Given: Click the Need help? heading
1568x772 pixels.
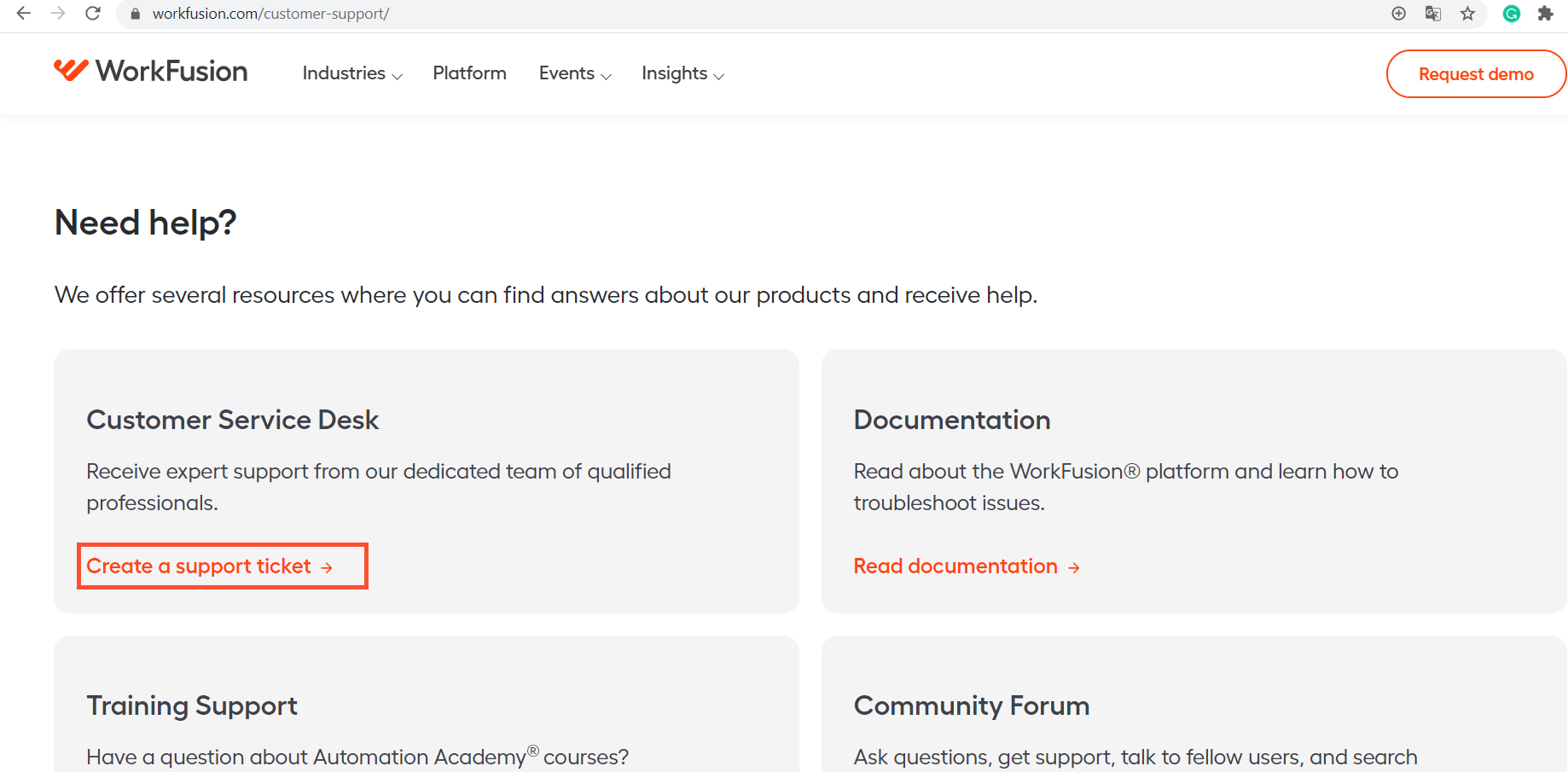Looking at the screenshot, I should point(146,223).
